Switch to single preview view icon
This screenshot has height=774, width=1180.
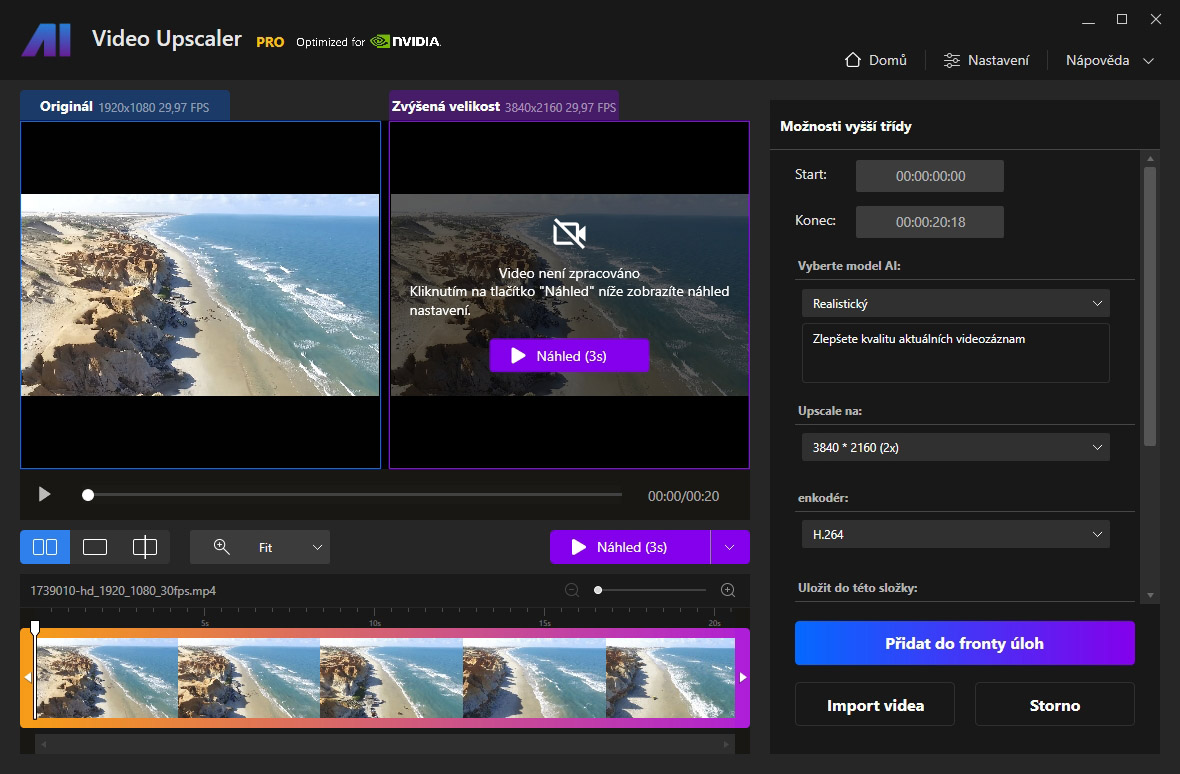[x=95, y=547]
